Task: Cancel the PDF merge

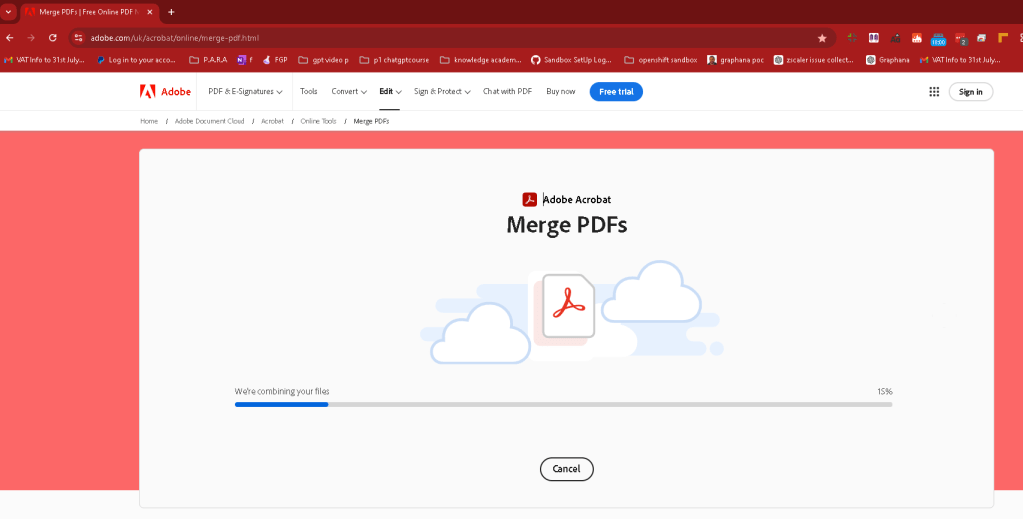Action: (x=566, y=469)
